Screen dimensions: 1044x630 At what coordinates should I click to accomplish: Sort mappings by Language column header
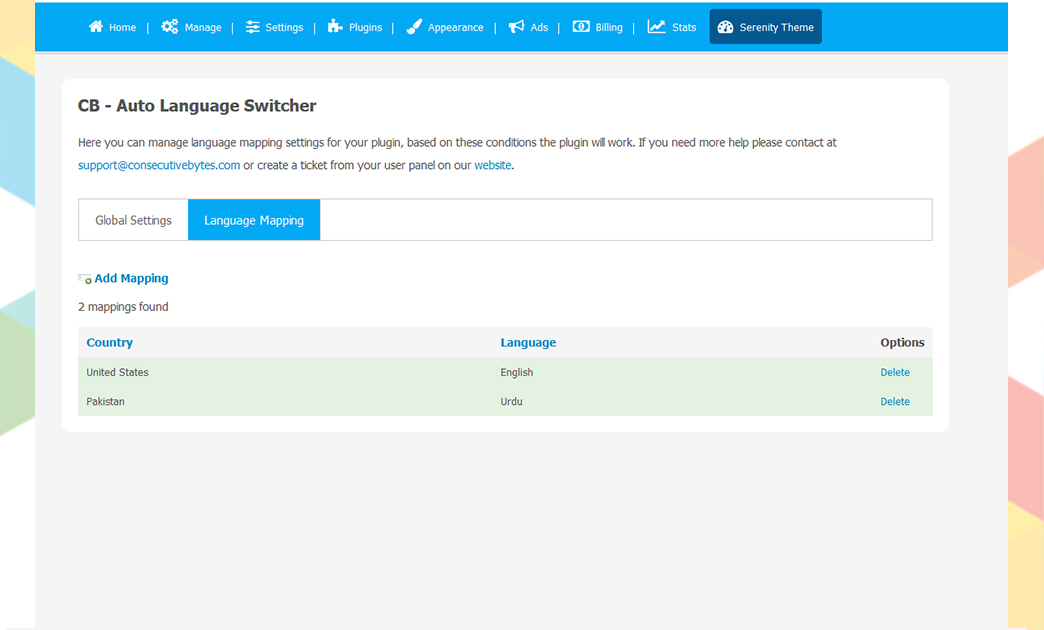pos(528,342)
